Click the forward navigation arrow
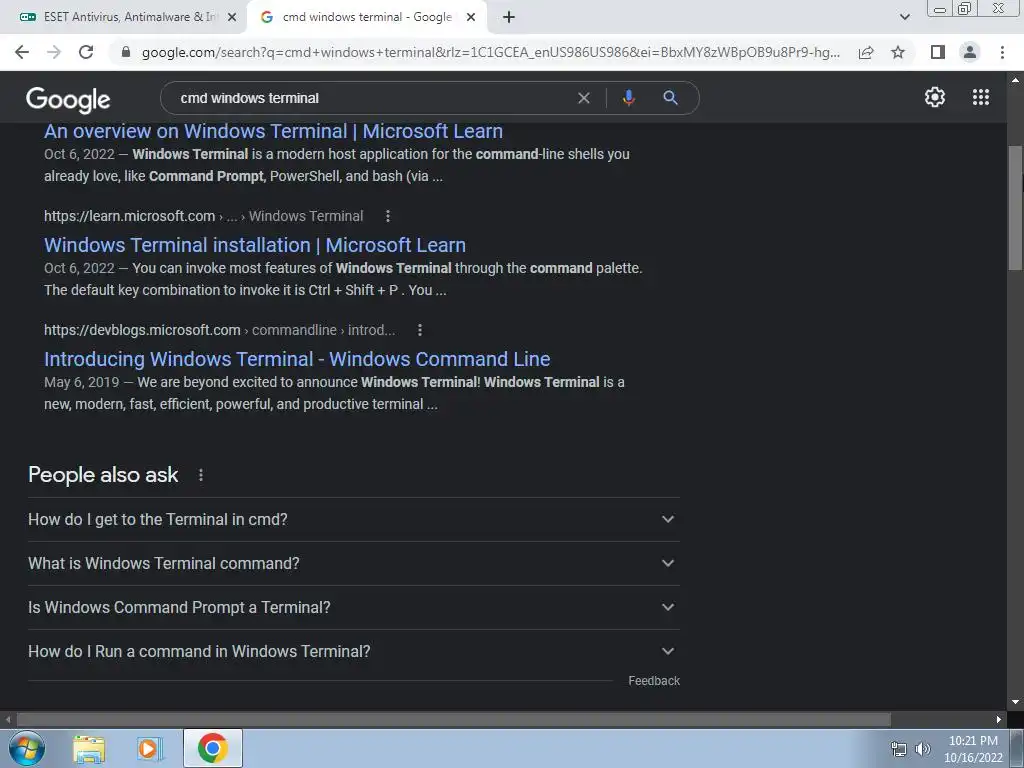Image resolution: width=1024 pixels, height=768 pixels. (x=54, y=52)
